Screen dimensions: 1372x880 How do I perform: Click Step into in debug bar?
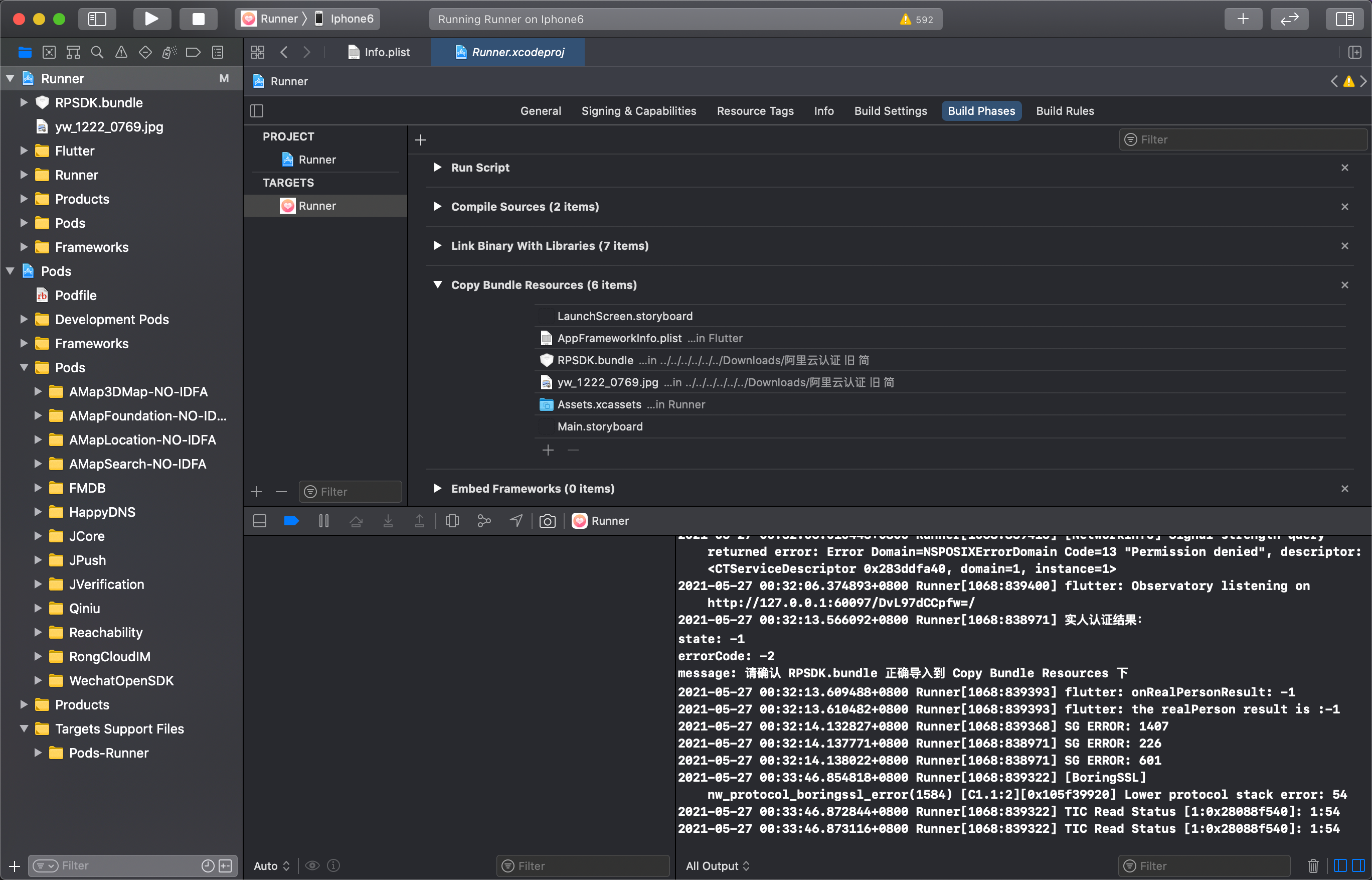(x=388, y=521)
